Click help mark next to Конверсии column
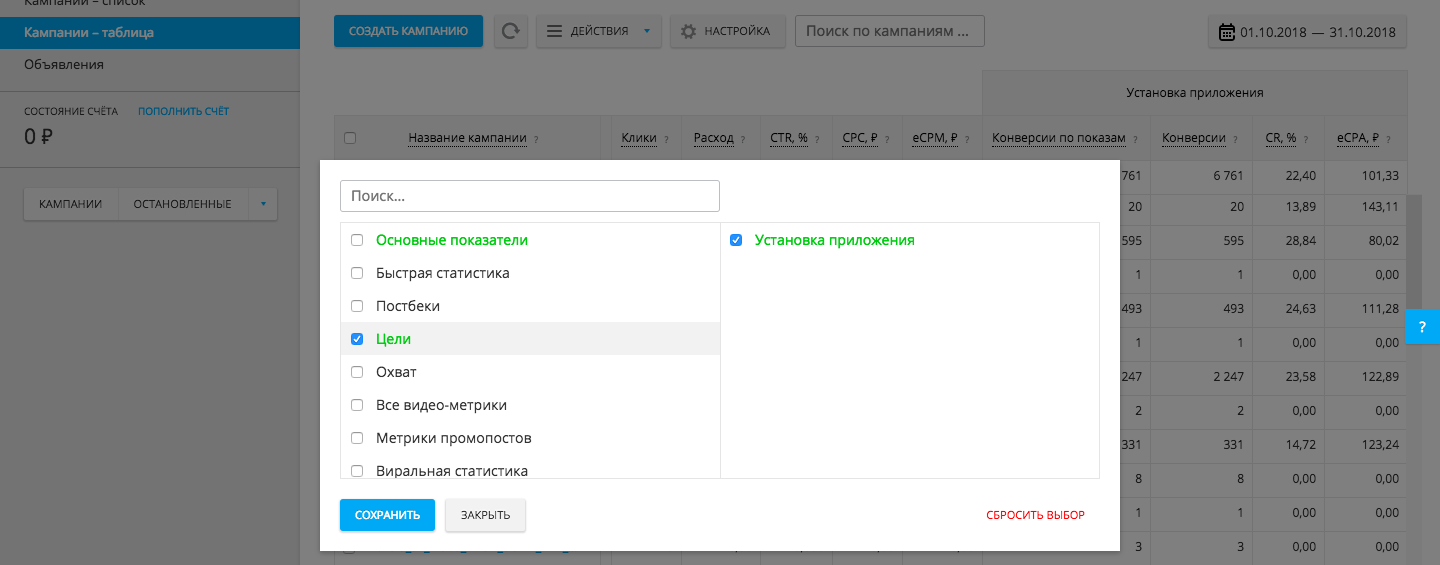This screenshot has height=565, width=1440. (x=1236, y=139)
